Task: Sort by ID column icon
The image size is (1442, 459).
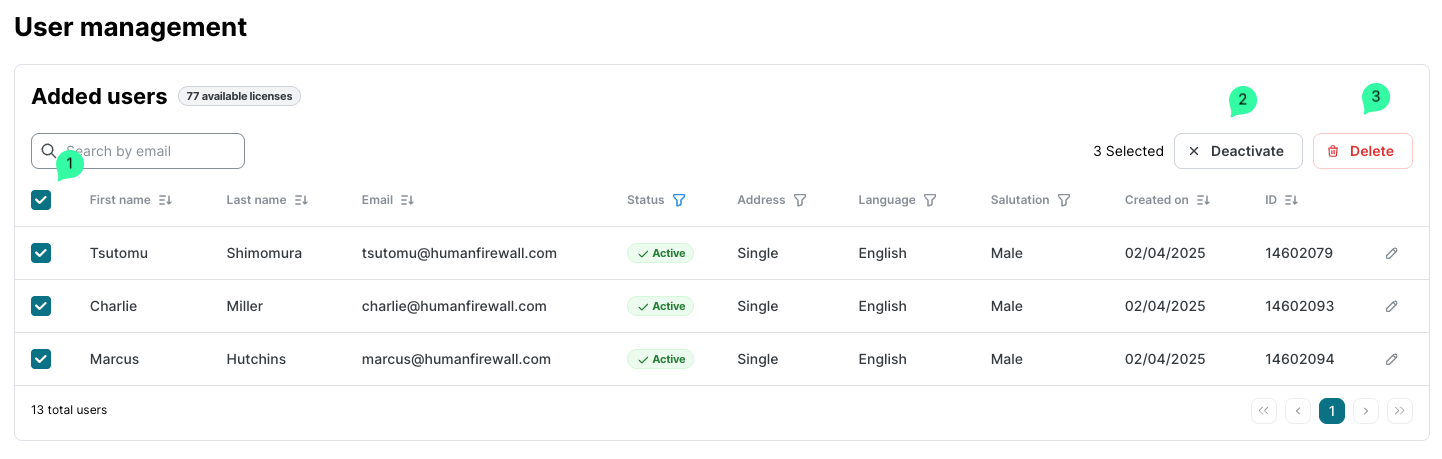Action: 1292,200
